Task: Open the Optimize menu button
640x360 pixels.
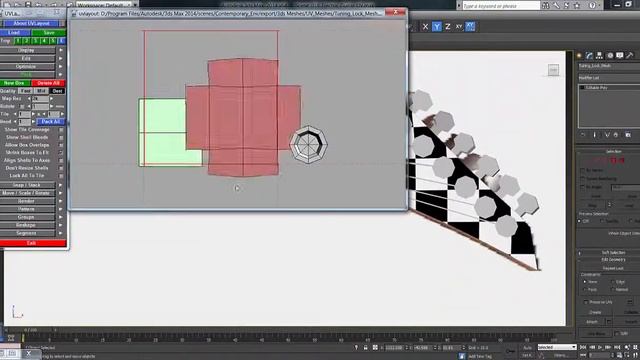Action: pyautogui.click(x=27, y=67)
